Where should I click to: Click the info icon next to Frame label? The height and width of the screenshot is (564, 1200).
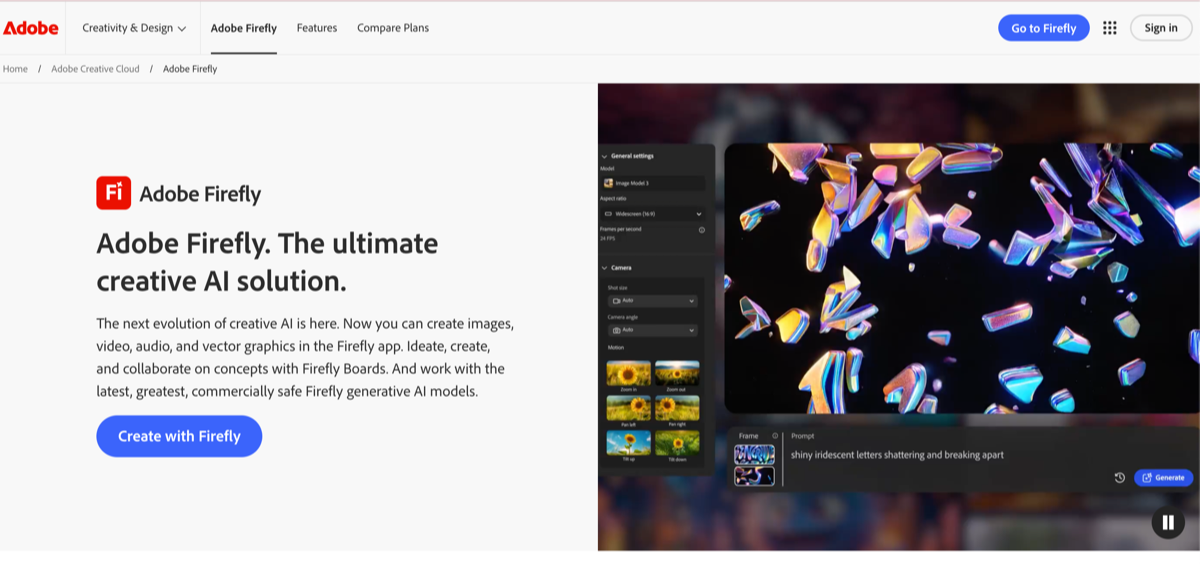point(775,436)
